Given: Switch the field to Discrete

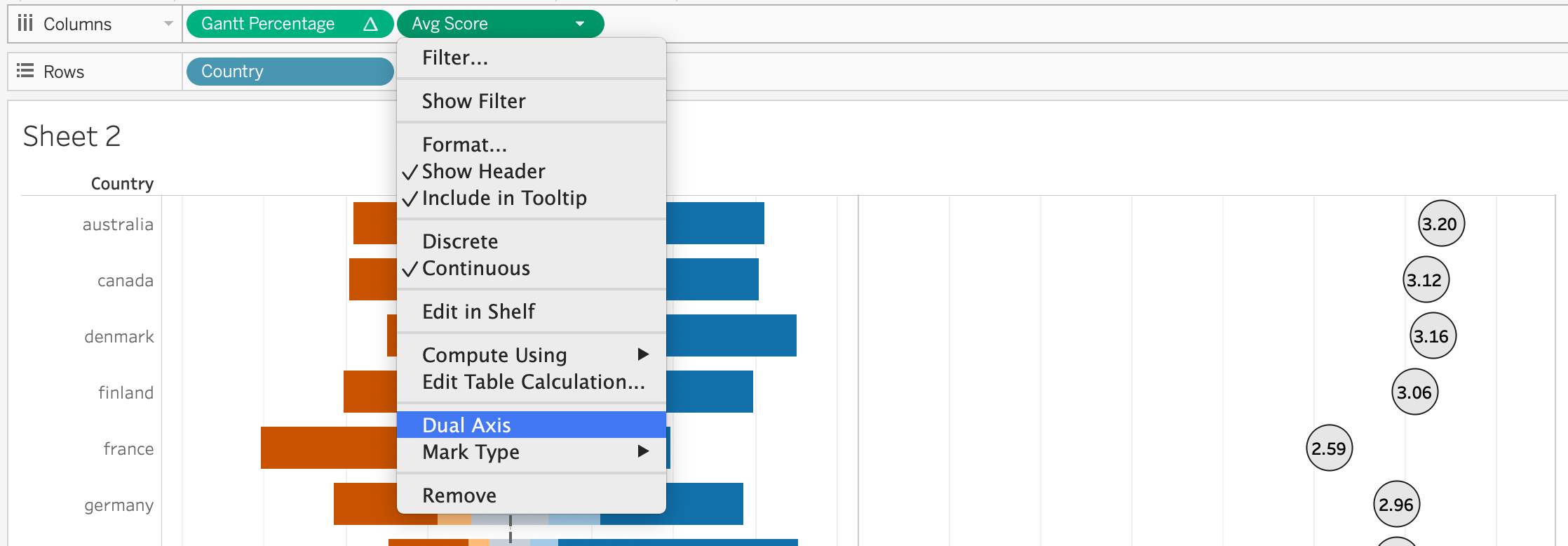Looking at the screenshot, I should 460,241.
